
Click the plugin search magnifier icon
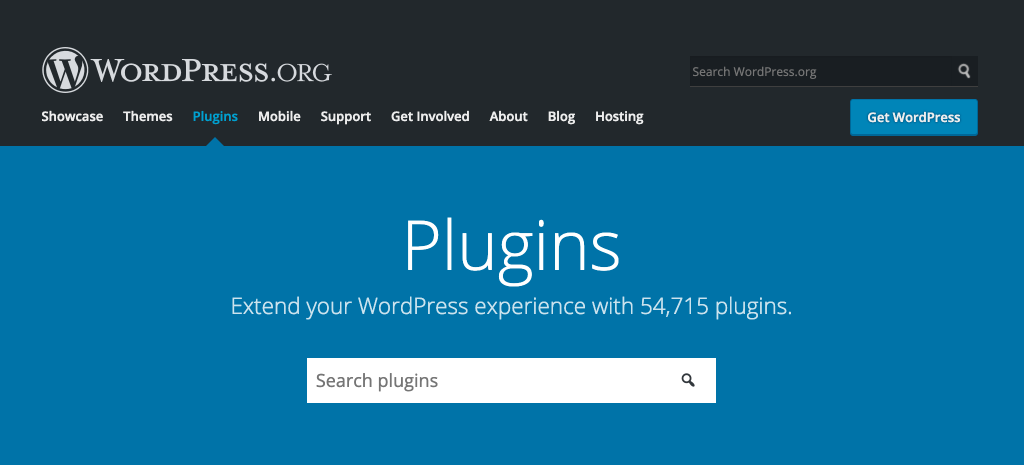coord(688,380)
